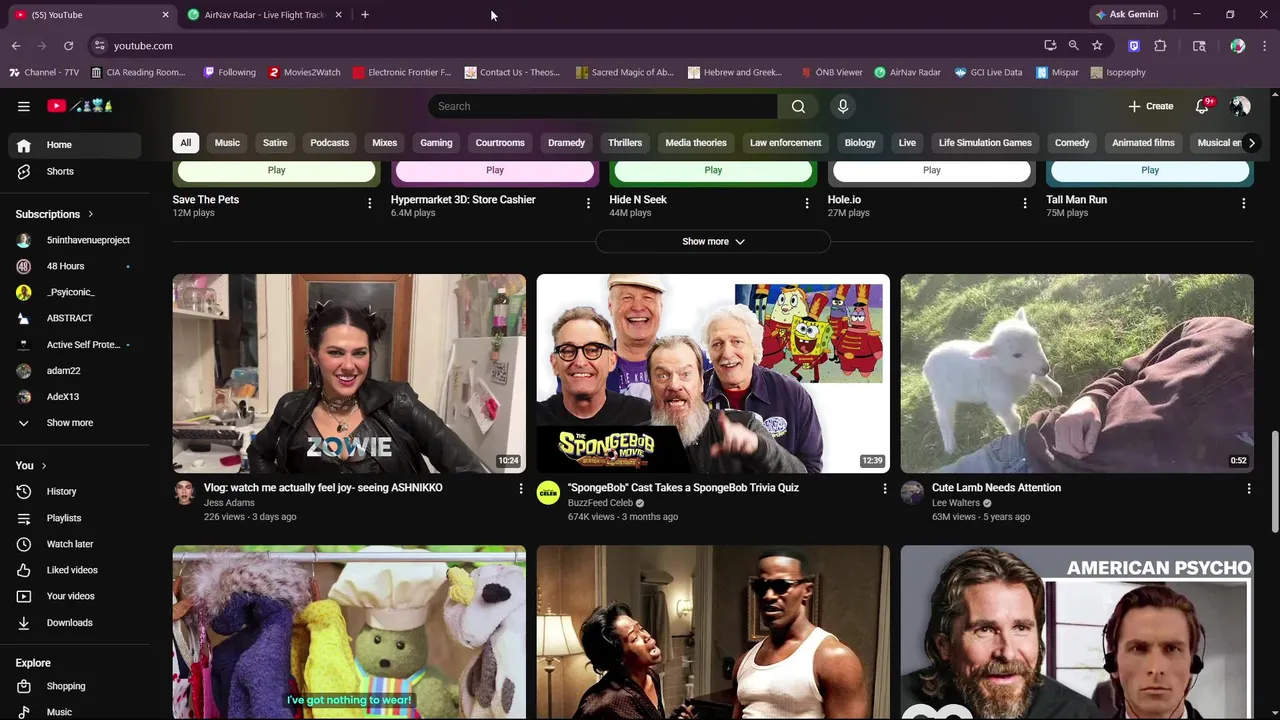Open the notifications bell

(x=1203, y=106)
